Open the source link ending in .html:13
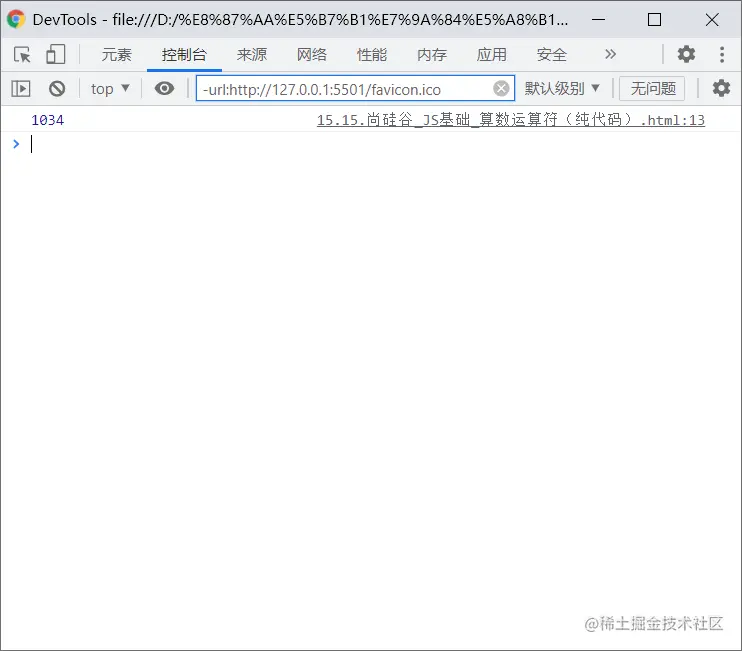The height and width of the screenshot is (651, 742). (x=511, y=120)
